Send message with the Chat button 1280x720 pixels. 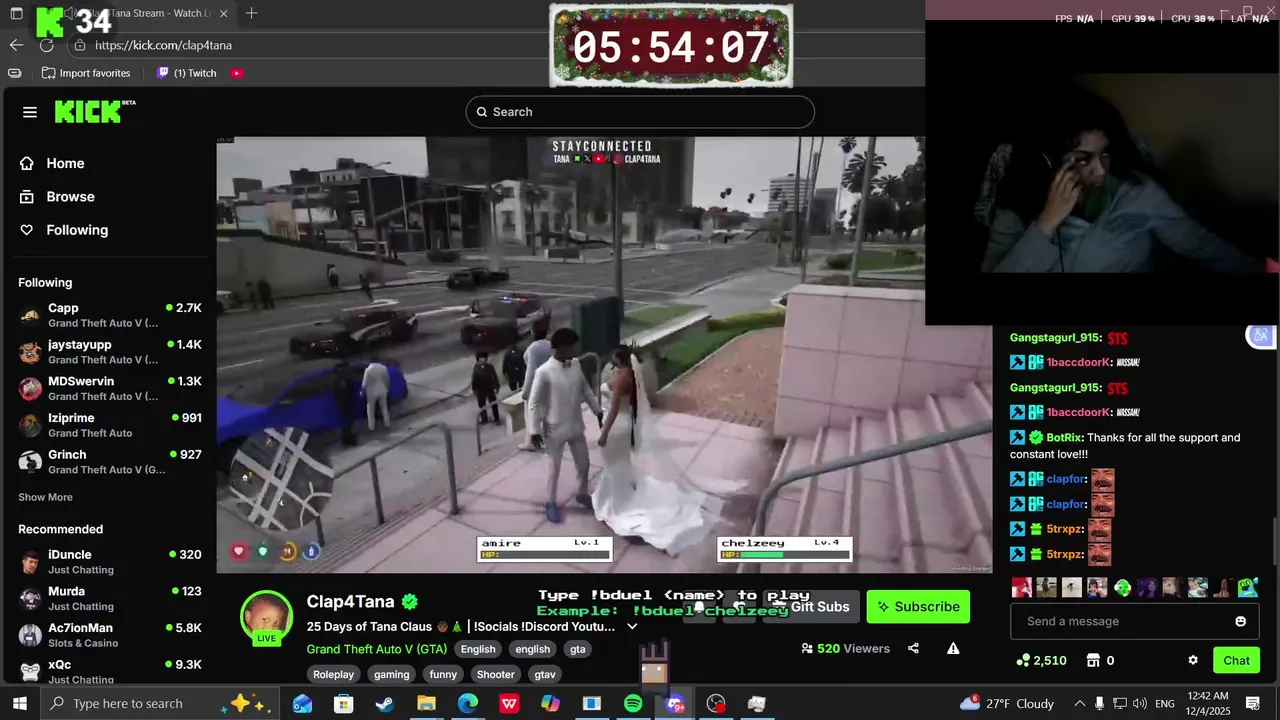click(x=1237, y=661)
